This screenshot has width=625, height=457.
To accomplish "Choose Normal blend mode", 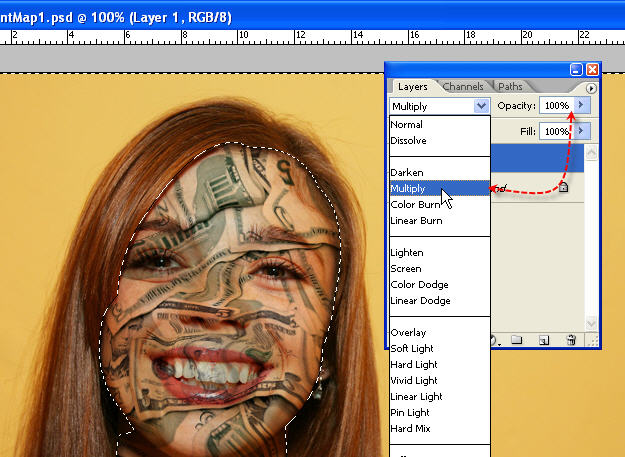I will [440, 124].
